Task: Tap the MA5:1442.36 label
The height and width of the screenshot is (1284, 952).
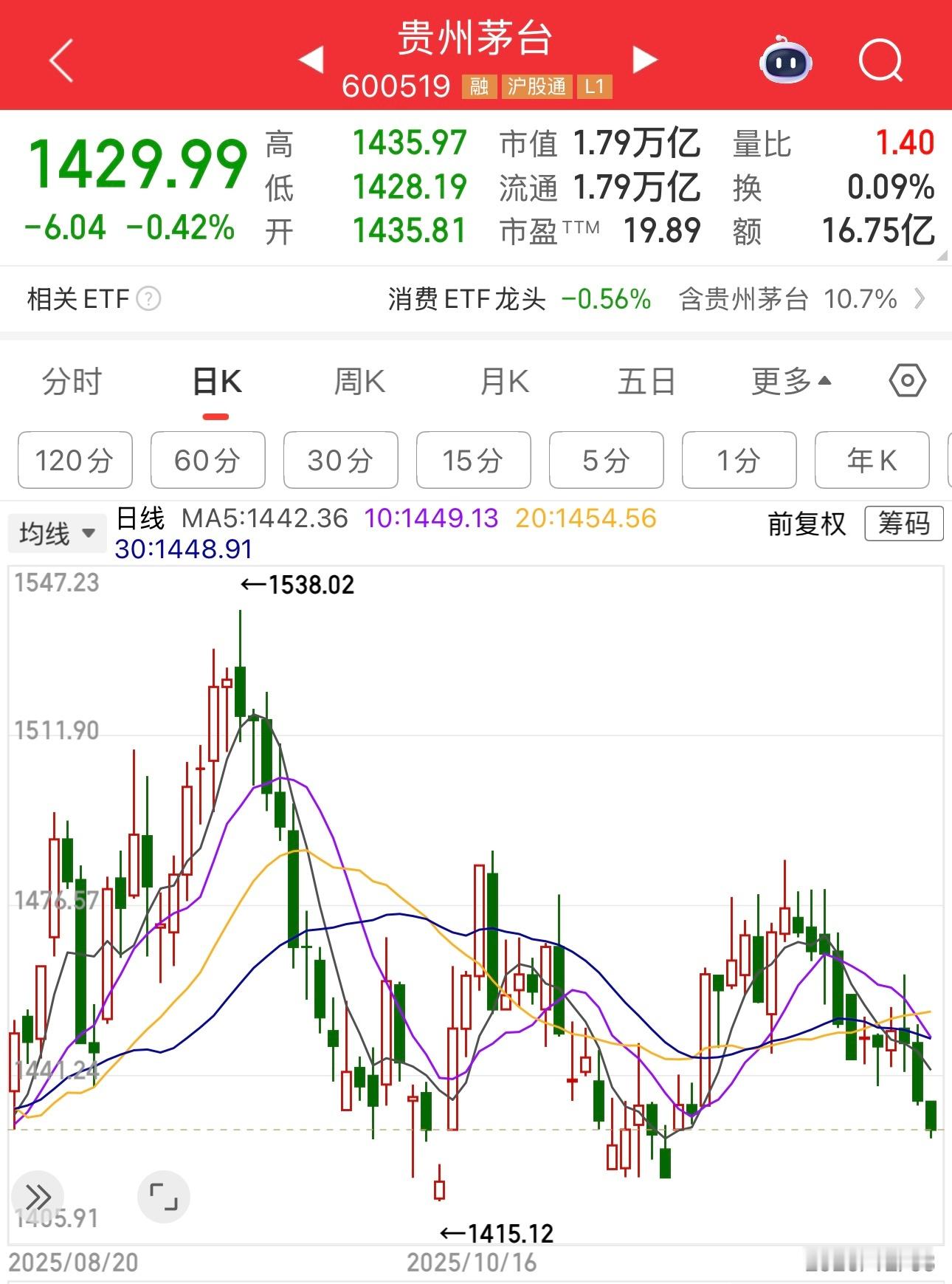Action: tap(265, 518)
